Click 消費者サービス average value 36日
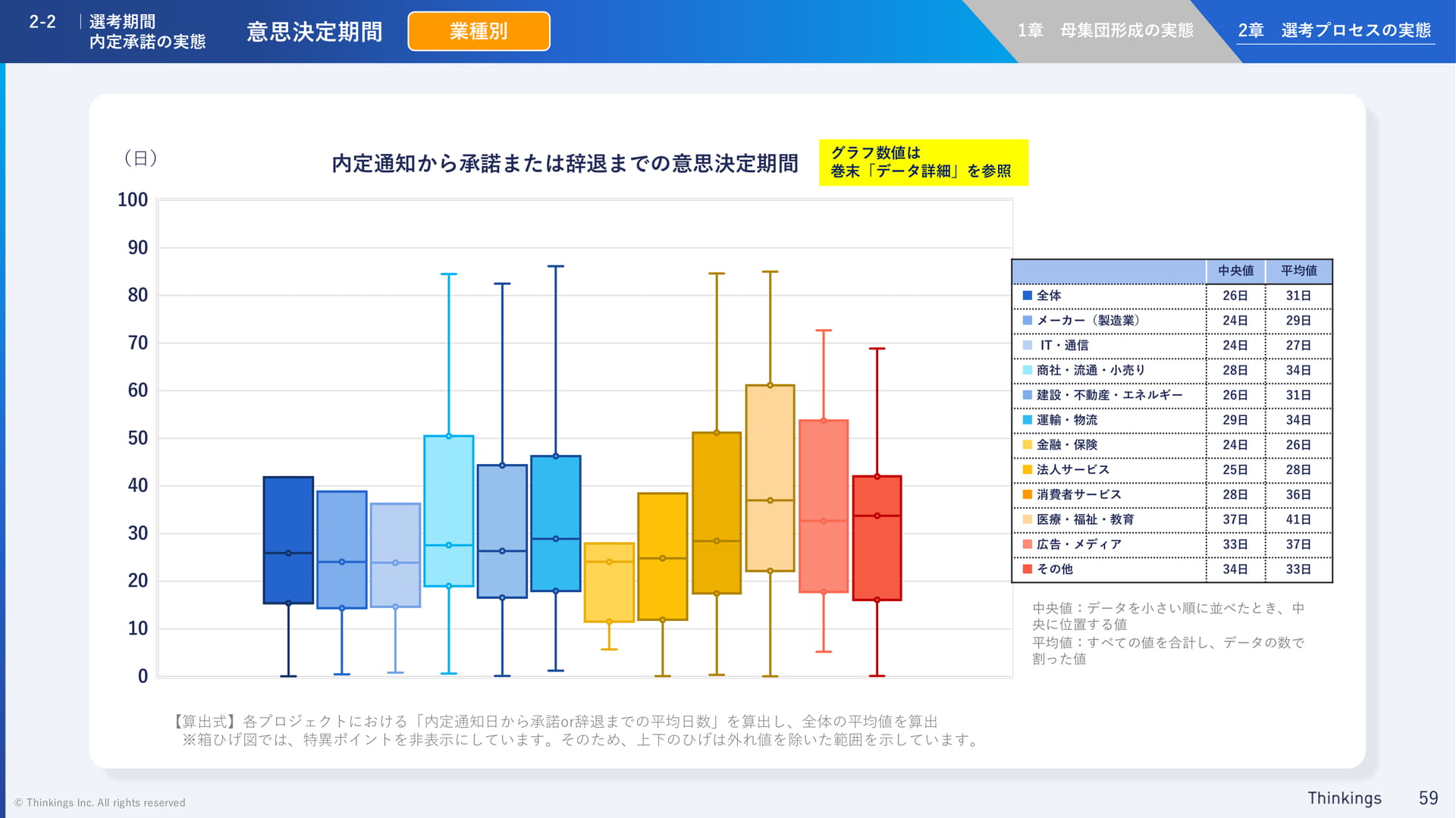Viewport: 1456px width, 818px height. 1298,494
